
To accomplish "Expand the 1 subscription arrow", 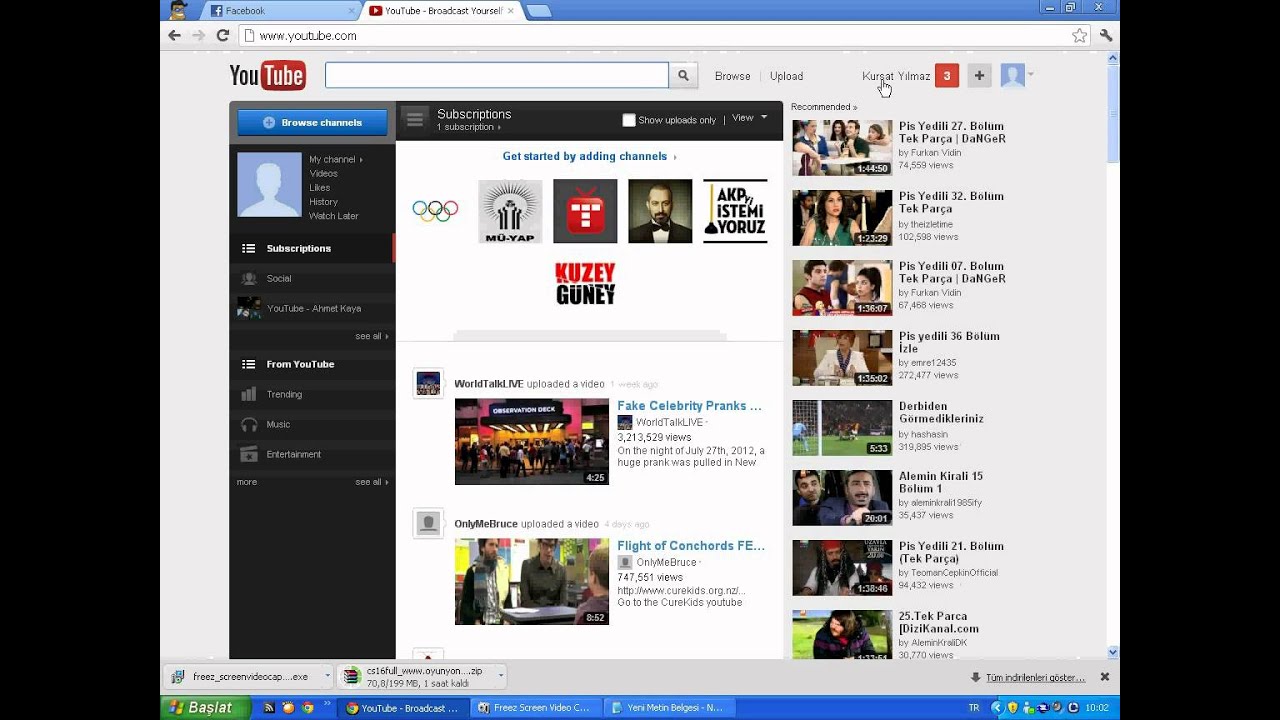I will coord(499,128).
